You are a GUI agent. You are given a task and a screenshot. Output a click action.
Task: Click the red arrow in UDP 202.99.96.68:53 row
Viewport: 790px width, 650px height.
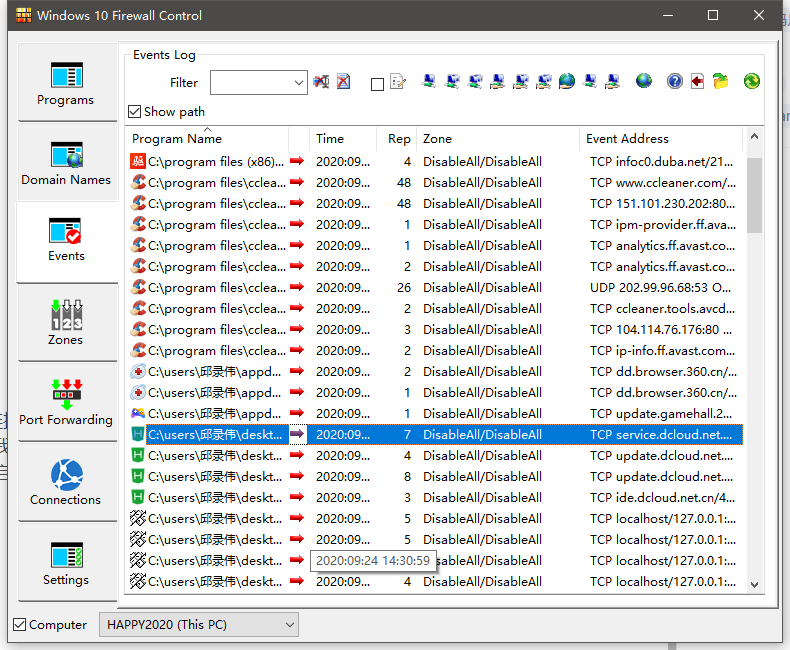point(297,287)
